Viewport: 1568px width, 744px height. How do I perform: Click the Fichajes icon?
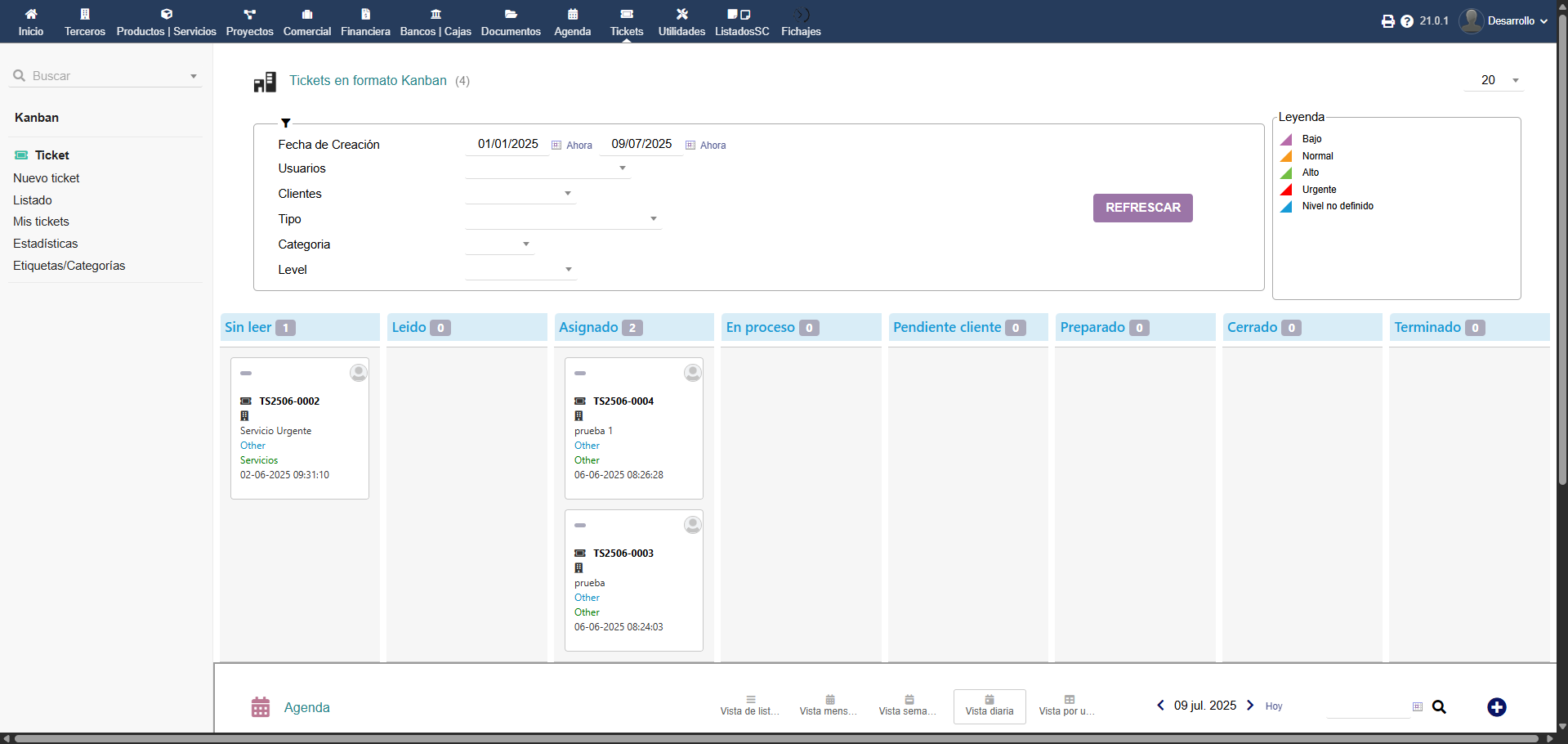[x=802, y=14]
